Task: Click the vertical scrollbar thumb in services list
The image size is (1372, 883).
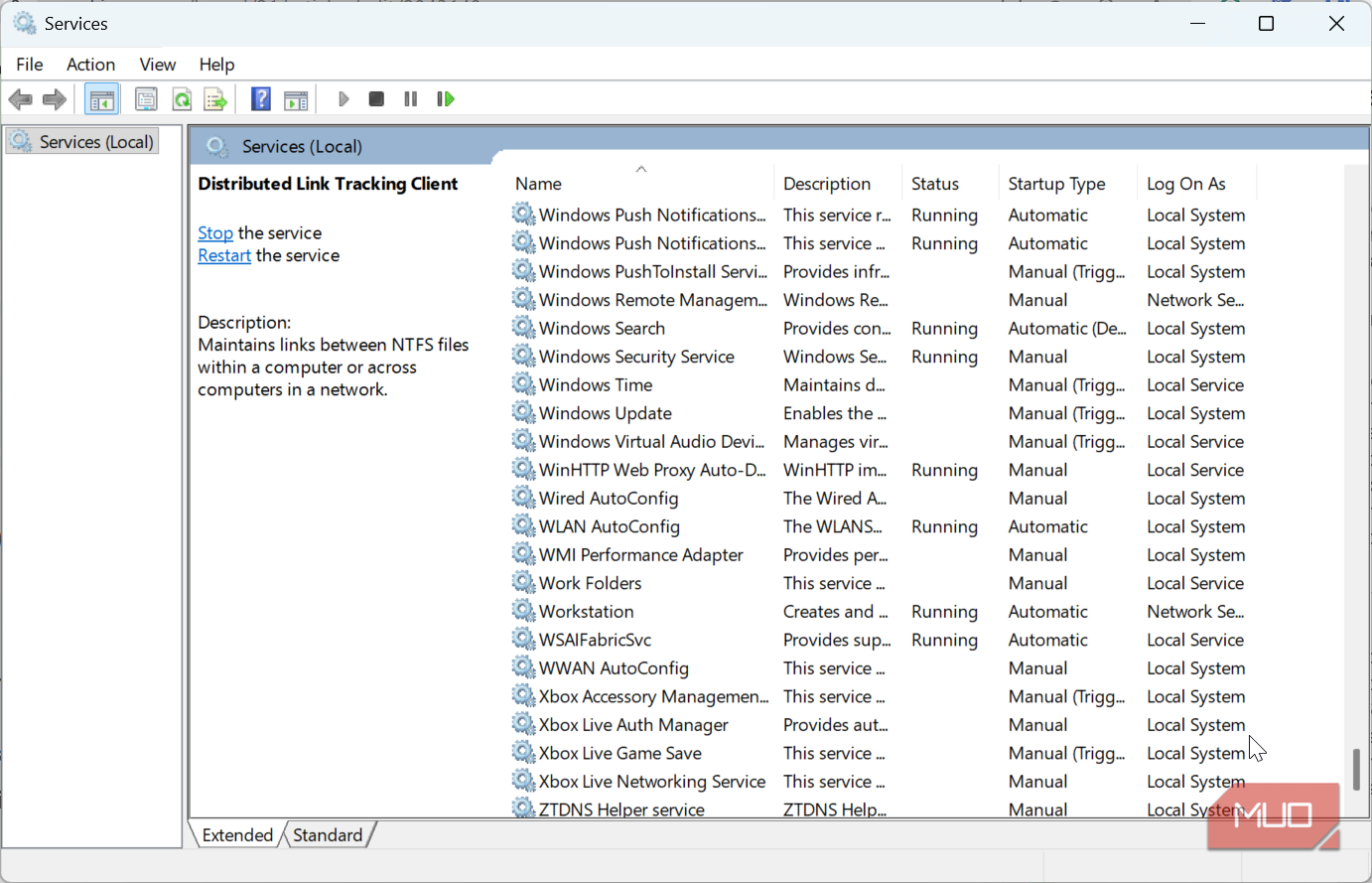Action: tap(1356, 769)
